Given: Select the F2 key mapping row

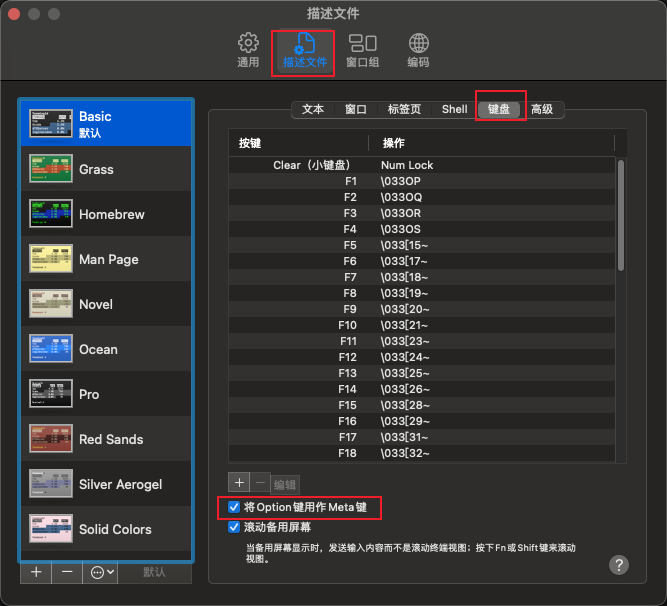Looking at the screenshot, I should 422,197.
